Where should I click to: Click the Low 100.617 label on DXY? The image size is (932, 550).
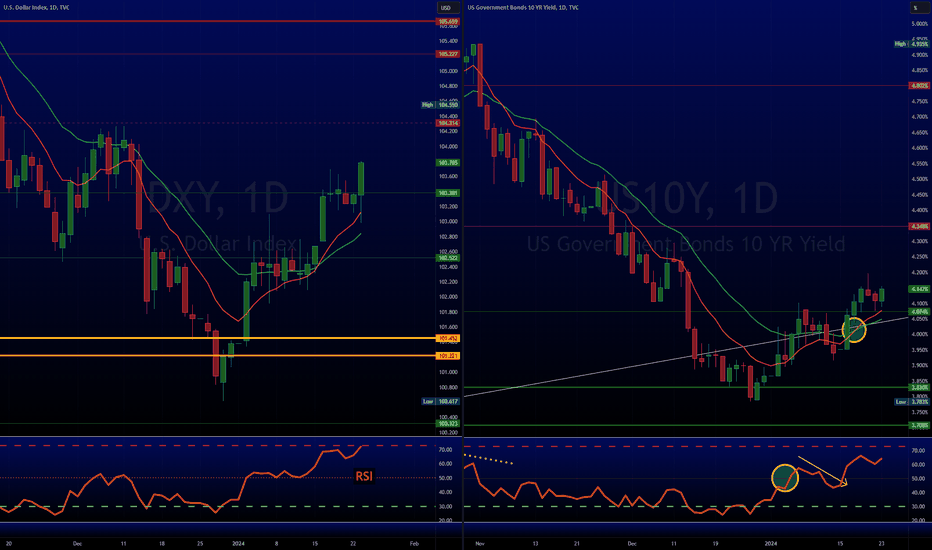(440, 401)
